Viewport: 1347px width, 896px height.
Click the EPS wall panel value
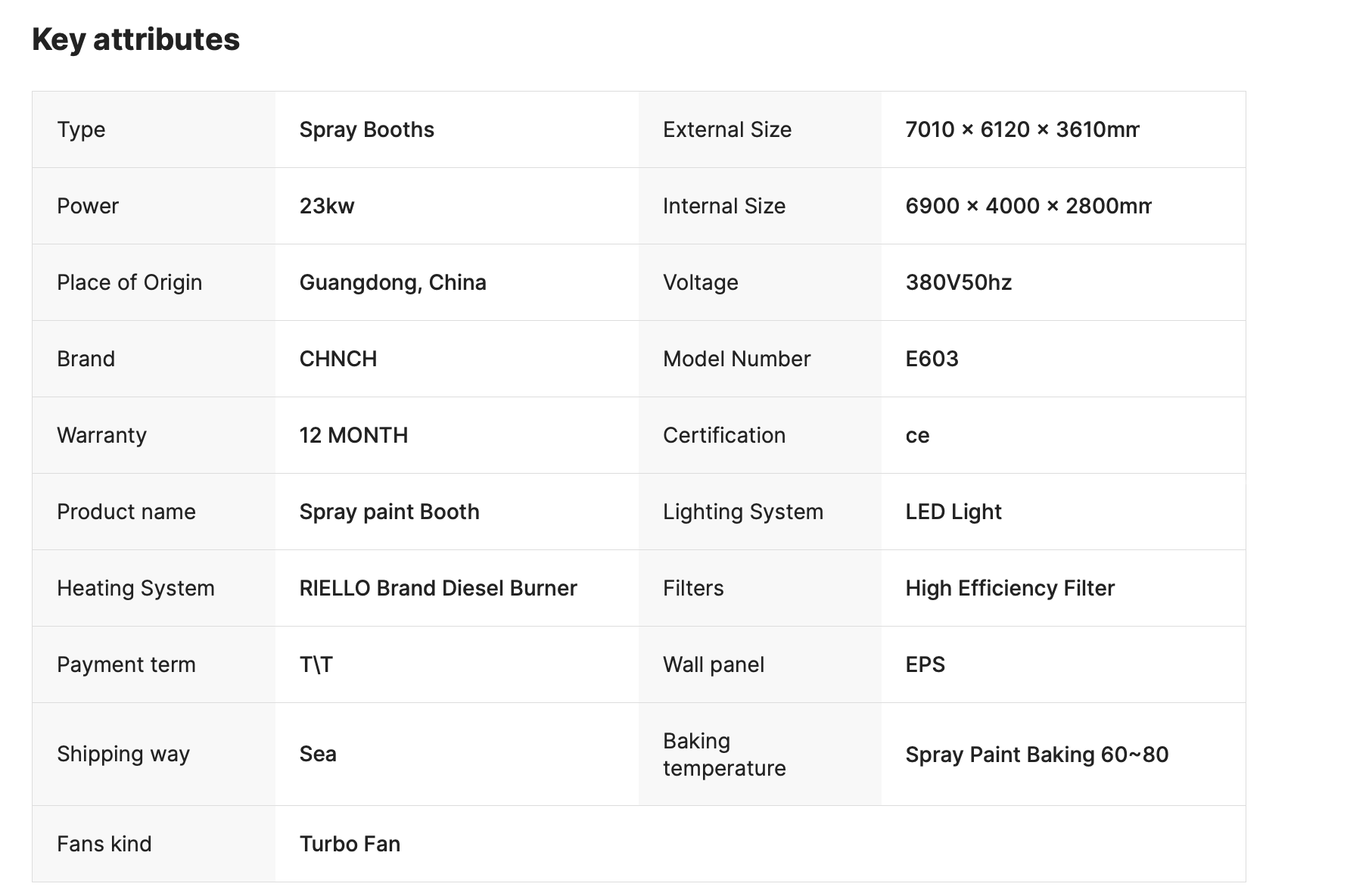(x=925, y=664)
